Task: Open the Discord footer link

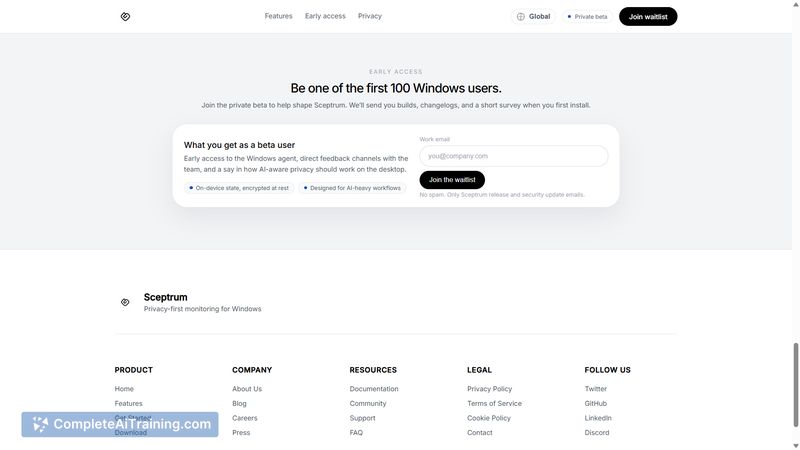Action: [x=597, y=433]
